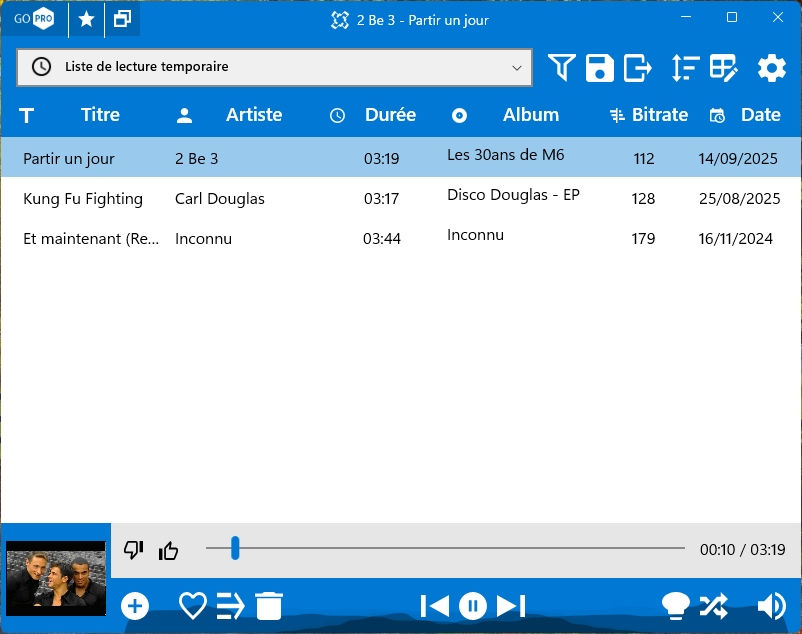The height and width of the screenshot is (634, 802).
Task: Click the thumbs up like icon
Action: [x=168, y=550]
